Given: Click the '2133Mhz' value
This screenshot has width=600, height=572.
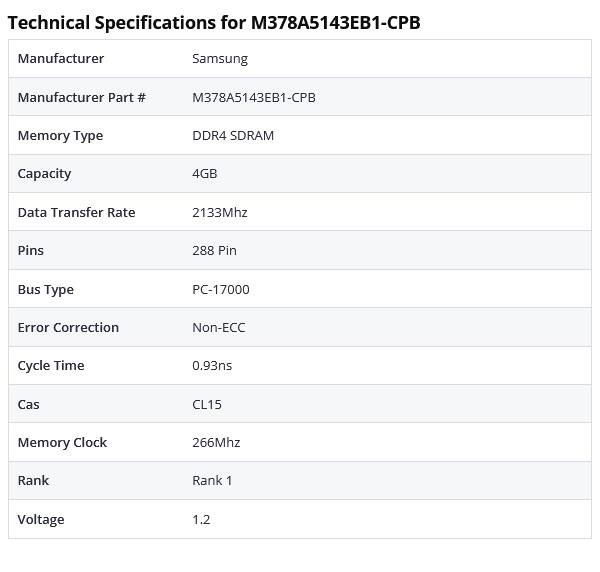Looking at the screenshot, I should (220, 212).
